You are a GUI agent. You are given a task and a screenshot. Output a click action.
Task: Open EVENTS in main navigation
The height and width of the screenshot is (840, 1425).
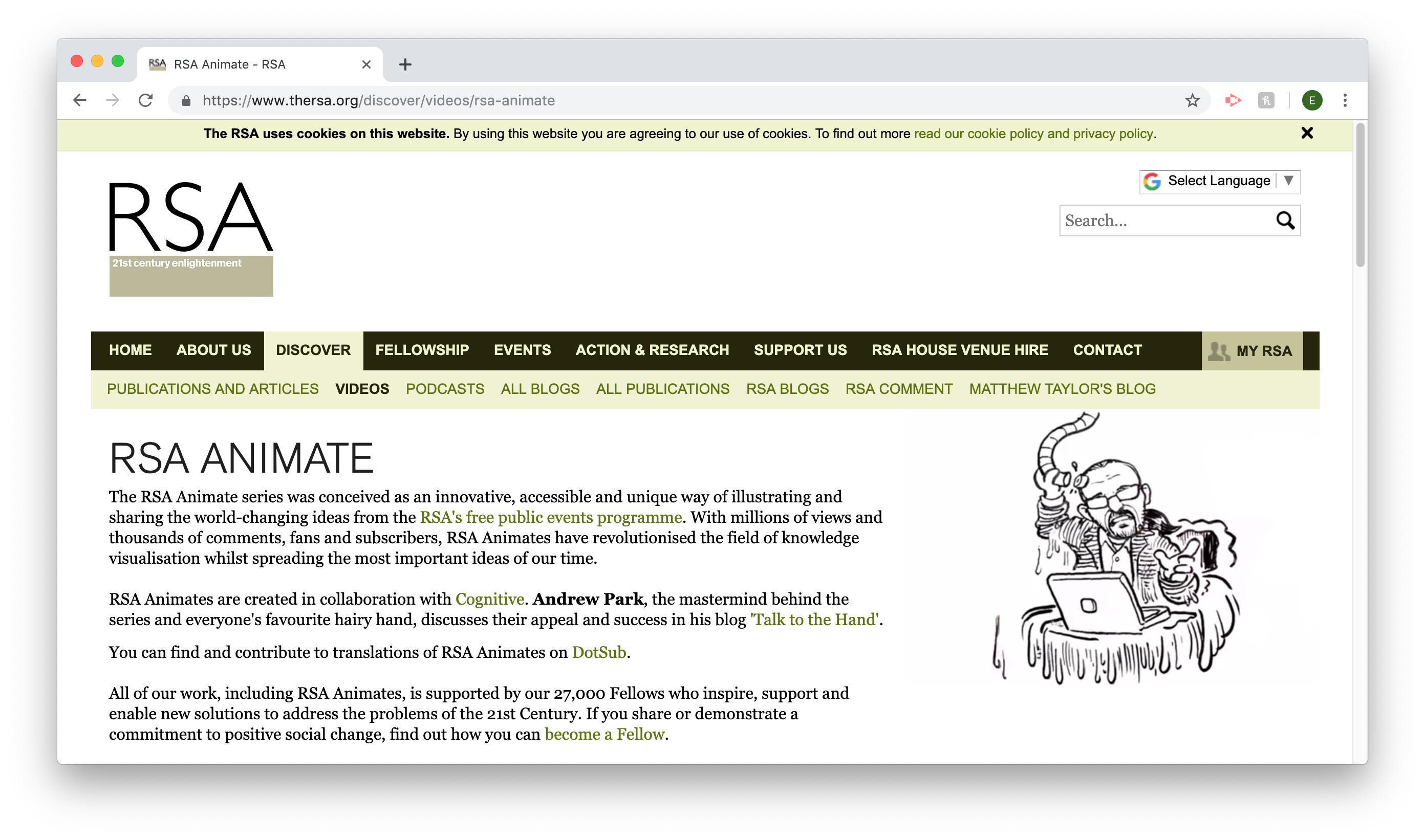point(522,350)
